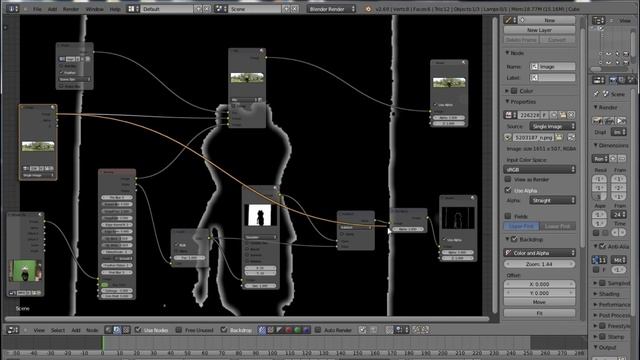Enable the Auto Render checkbox

pyautogui.click(x=318, y=329)
